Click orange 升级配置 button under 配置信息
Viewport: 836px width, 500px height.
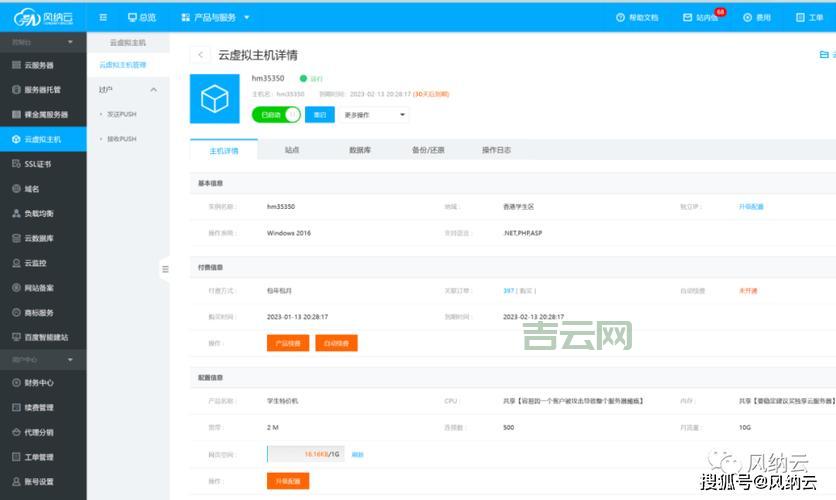(x=288, y=481)
